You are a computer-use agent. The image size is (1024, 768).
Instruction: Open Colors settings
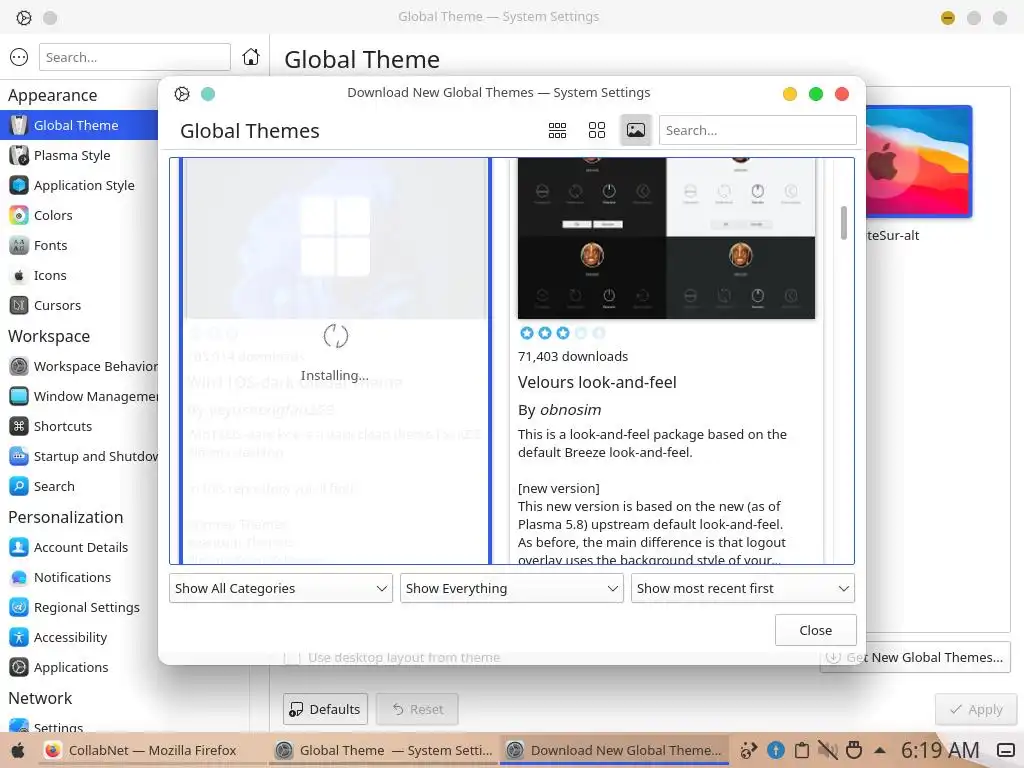point(79,216)
